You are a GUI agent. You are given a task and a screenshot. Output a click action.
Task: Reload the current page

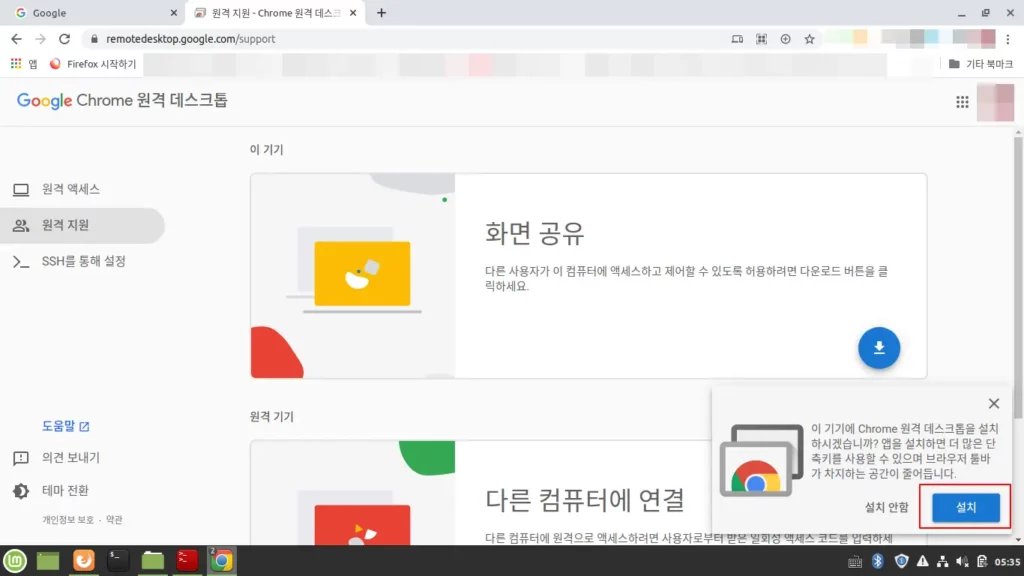(64, 39)
